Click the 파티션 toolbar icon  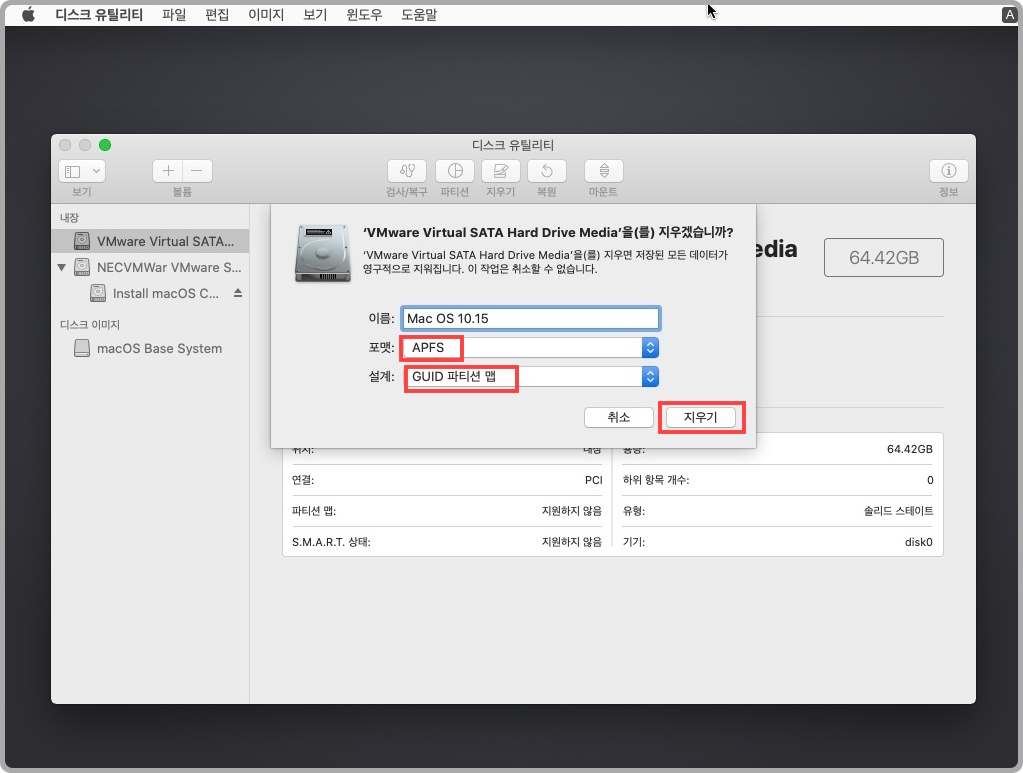coord(455,171)
